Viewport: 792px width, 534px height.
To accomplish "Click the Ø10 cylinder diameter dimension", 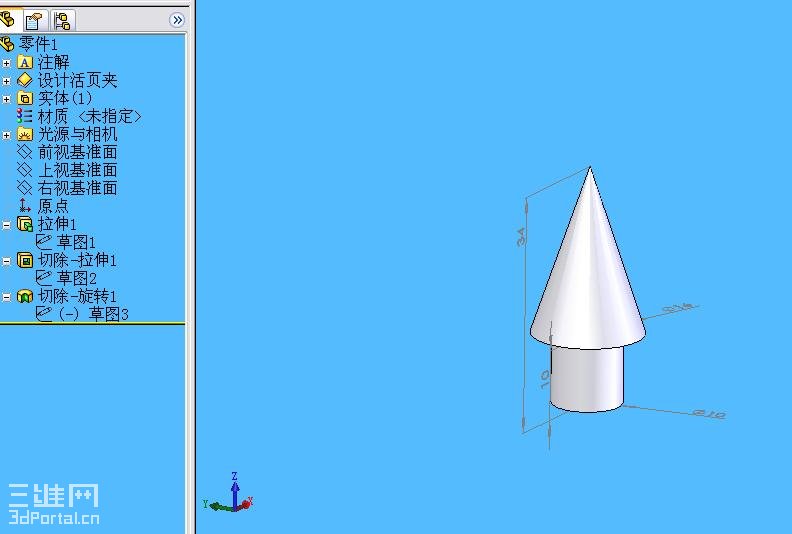I will [709, 414].
